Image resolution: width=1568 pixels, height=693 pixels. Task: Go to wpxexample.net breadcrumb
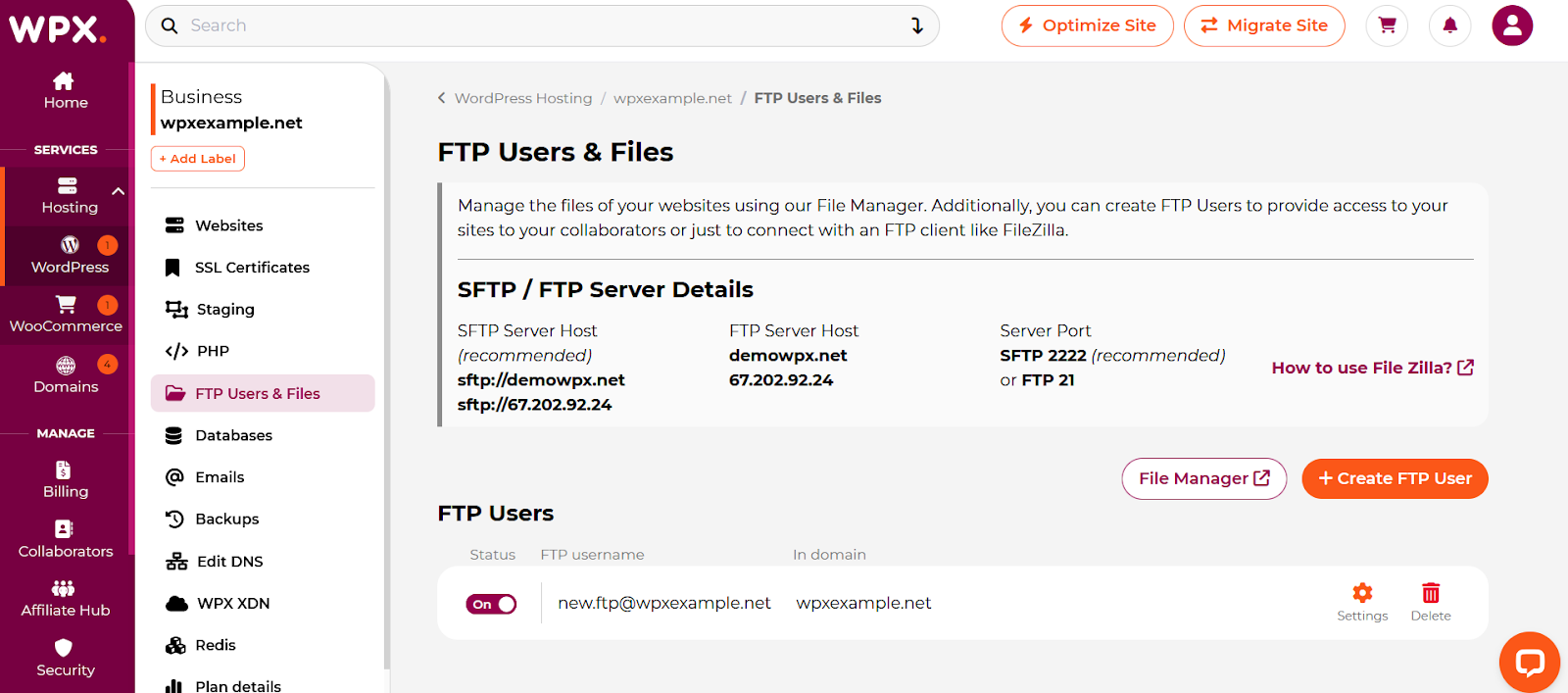click(672, 98)
